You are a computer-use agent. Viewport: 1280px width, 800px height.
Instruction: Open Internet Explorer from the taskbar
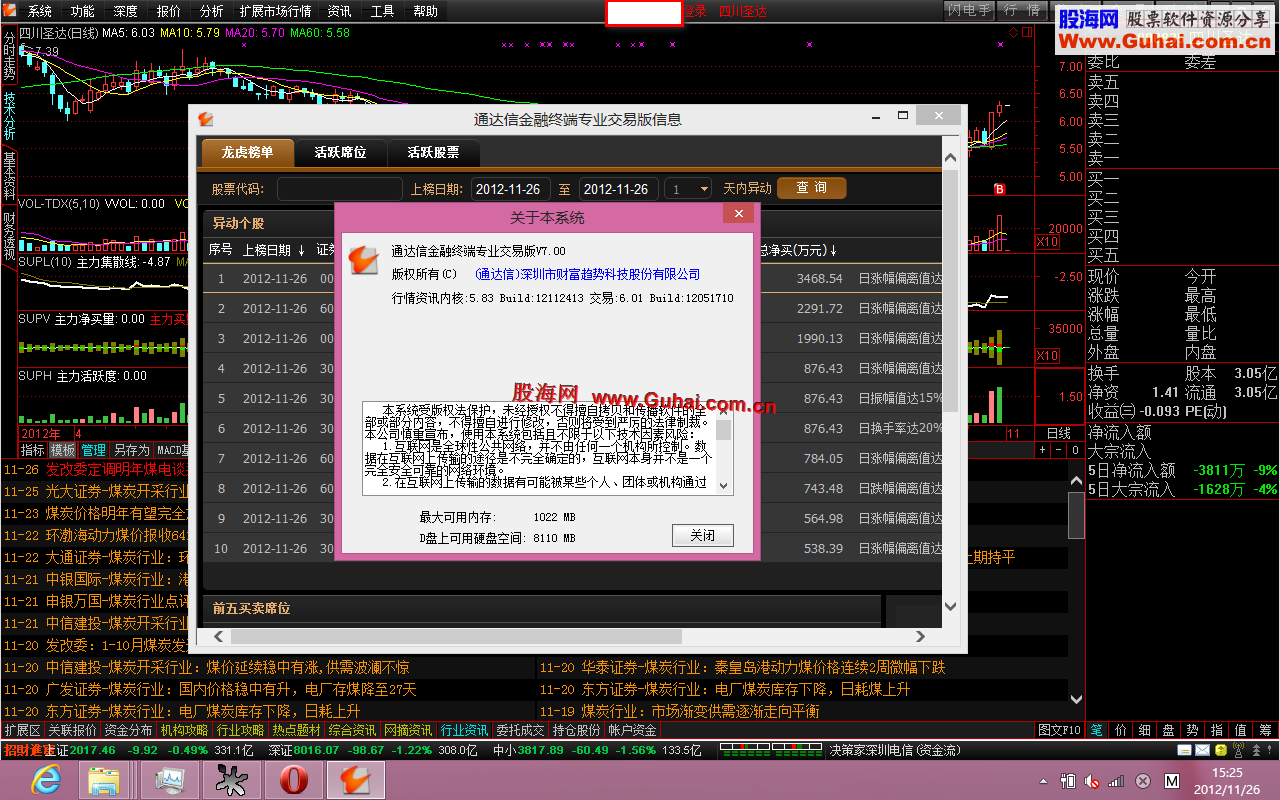point(45,779)
